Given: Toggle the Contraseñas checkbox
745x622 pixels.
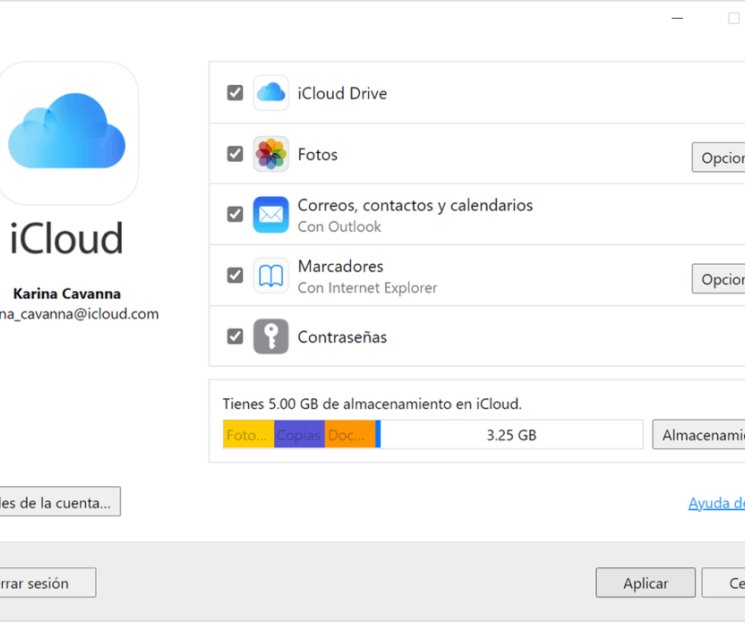Looking at the screenshot, I should [x=235, y=336].
